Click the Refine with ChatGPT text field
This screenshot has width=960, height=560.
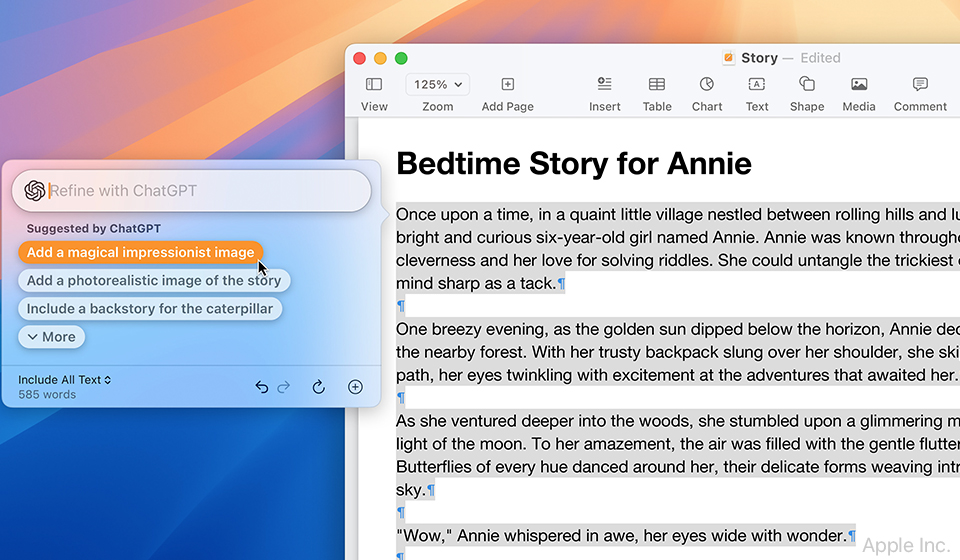(x=200, y=191)
